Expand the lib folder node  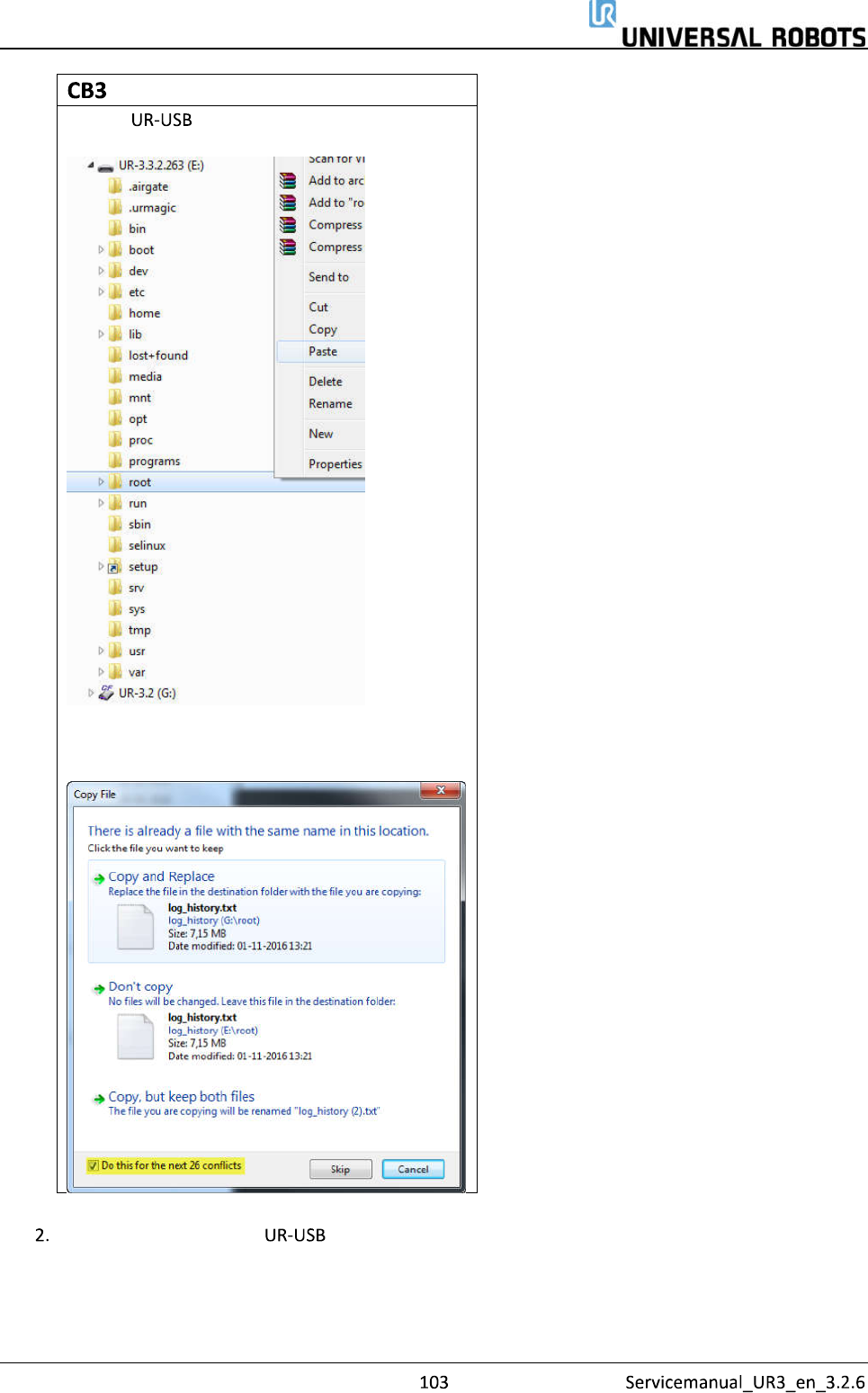(101, 334)
